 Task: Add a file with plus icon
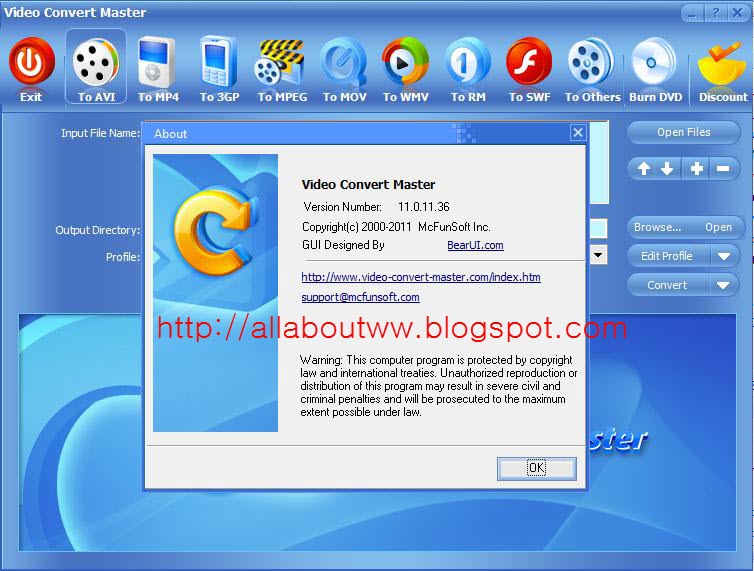(696, 169)
